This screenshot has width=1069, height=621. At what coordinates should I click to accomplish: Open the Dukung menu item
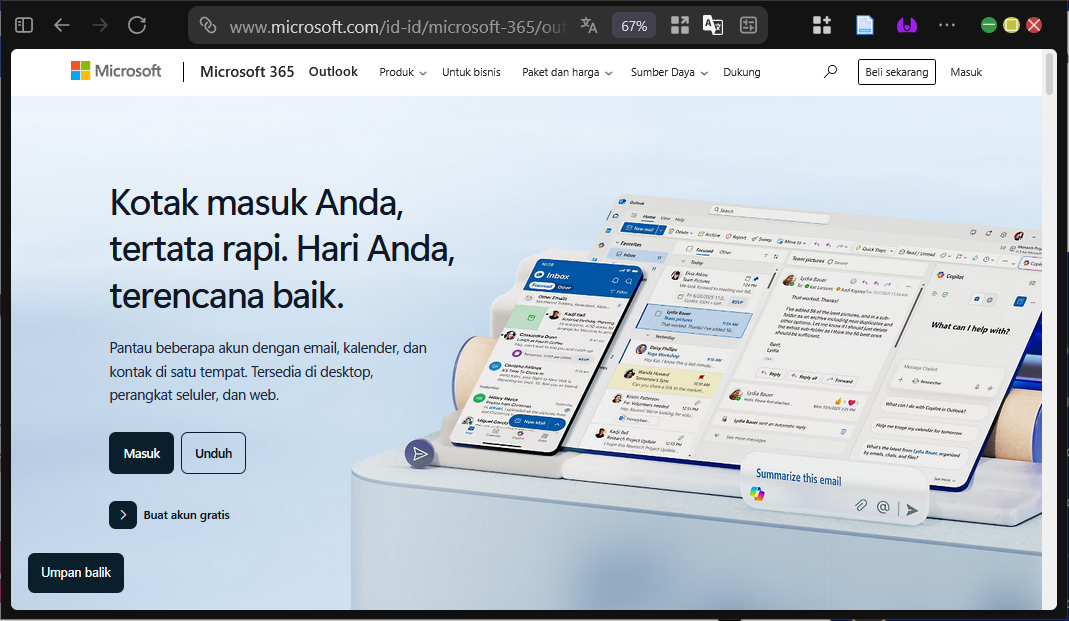742,72
